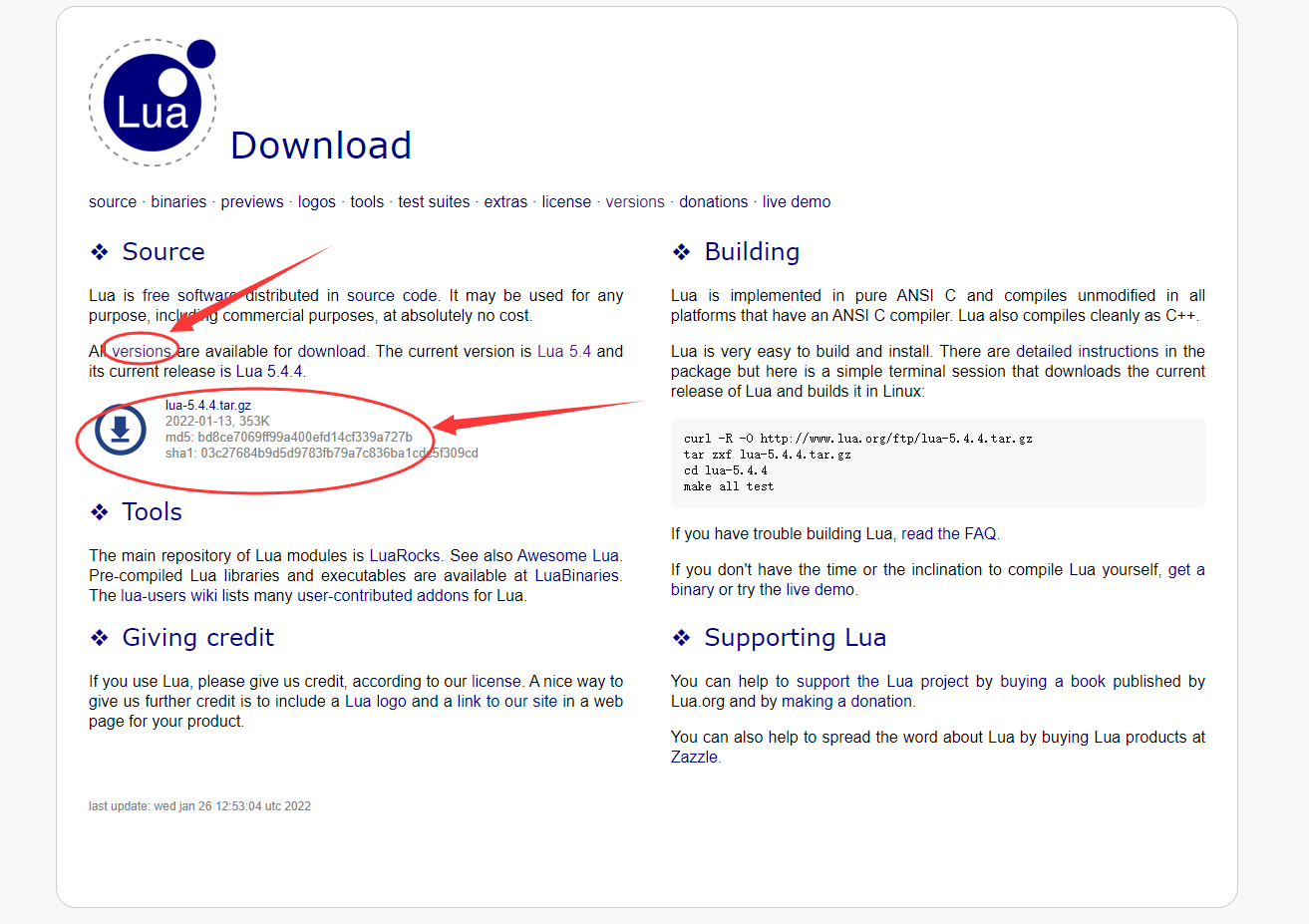Follow 'get a binary' link

click(1186, 569)
